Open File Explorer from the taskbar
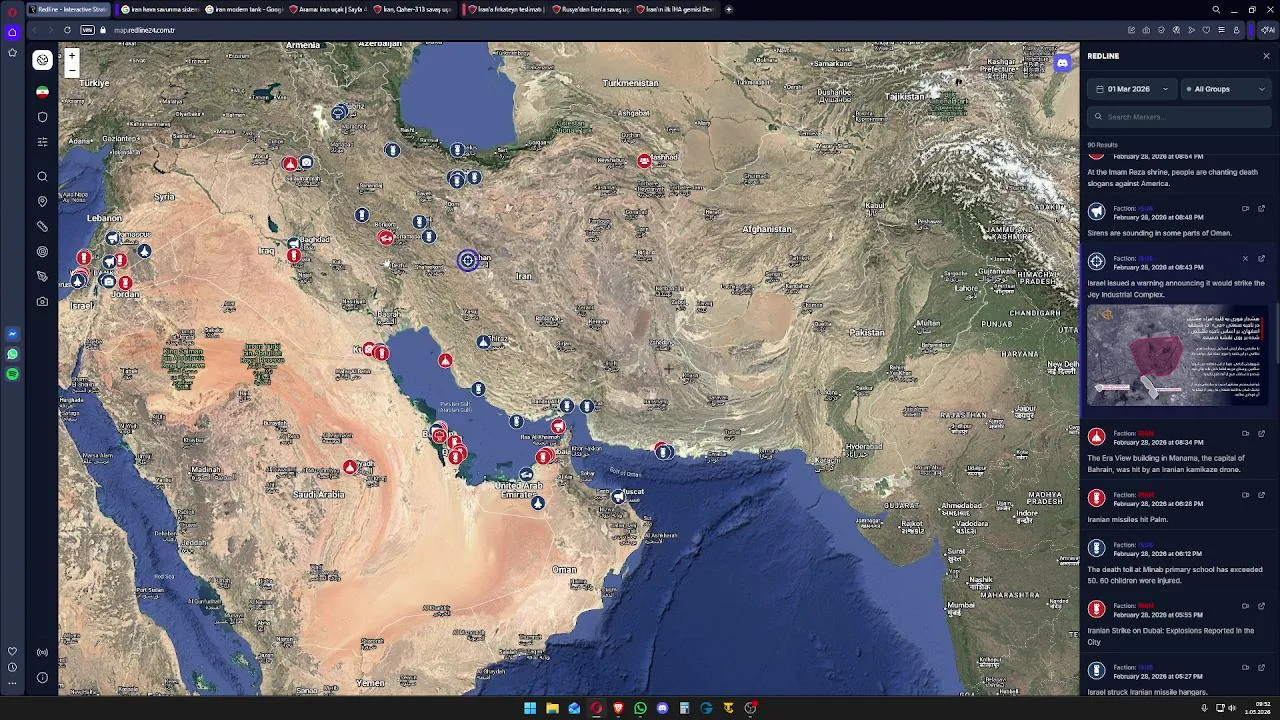1280x720 pixels. pyautogui.click(x=552, y=708)
